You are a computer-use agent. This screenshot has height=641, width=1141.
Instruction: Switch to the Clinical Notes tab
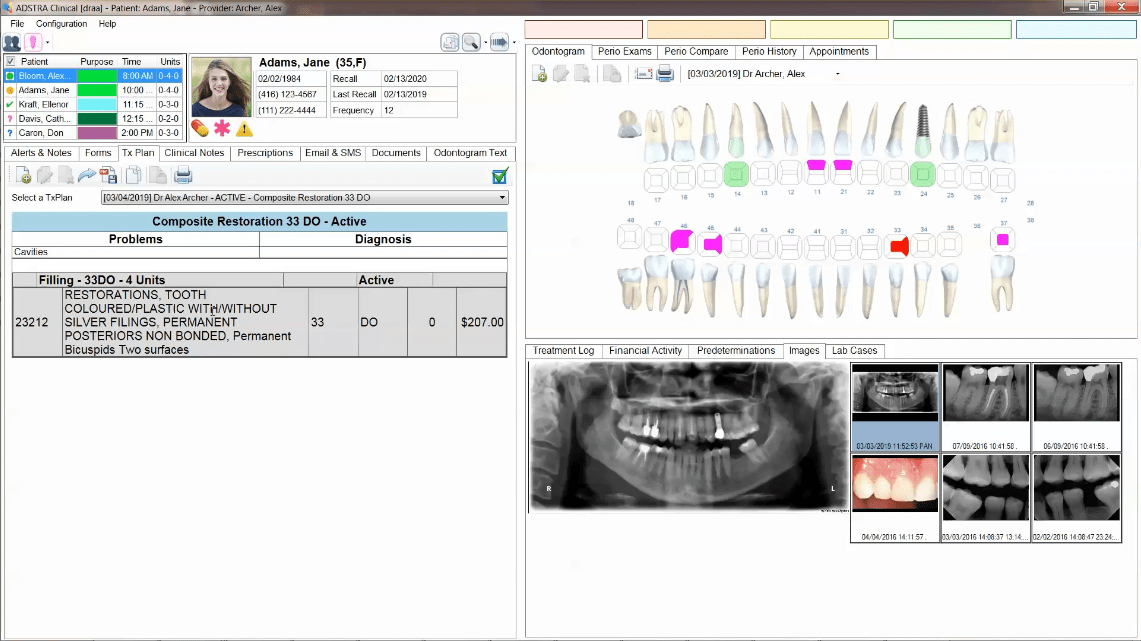194,153
